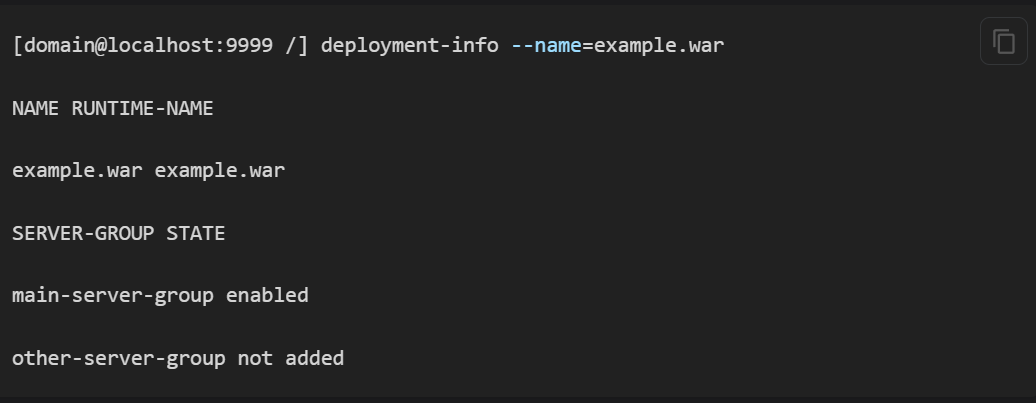Click the deployment-info command text
Screen dimensions: 1036x403
point(409,47)
